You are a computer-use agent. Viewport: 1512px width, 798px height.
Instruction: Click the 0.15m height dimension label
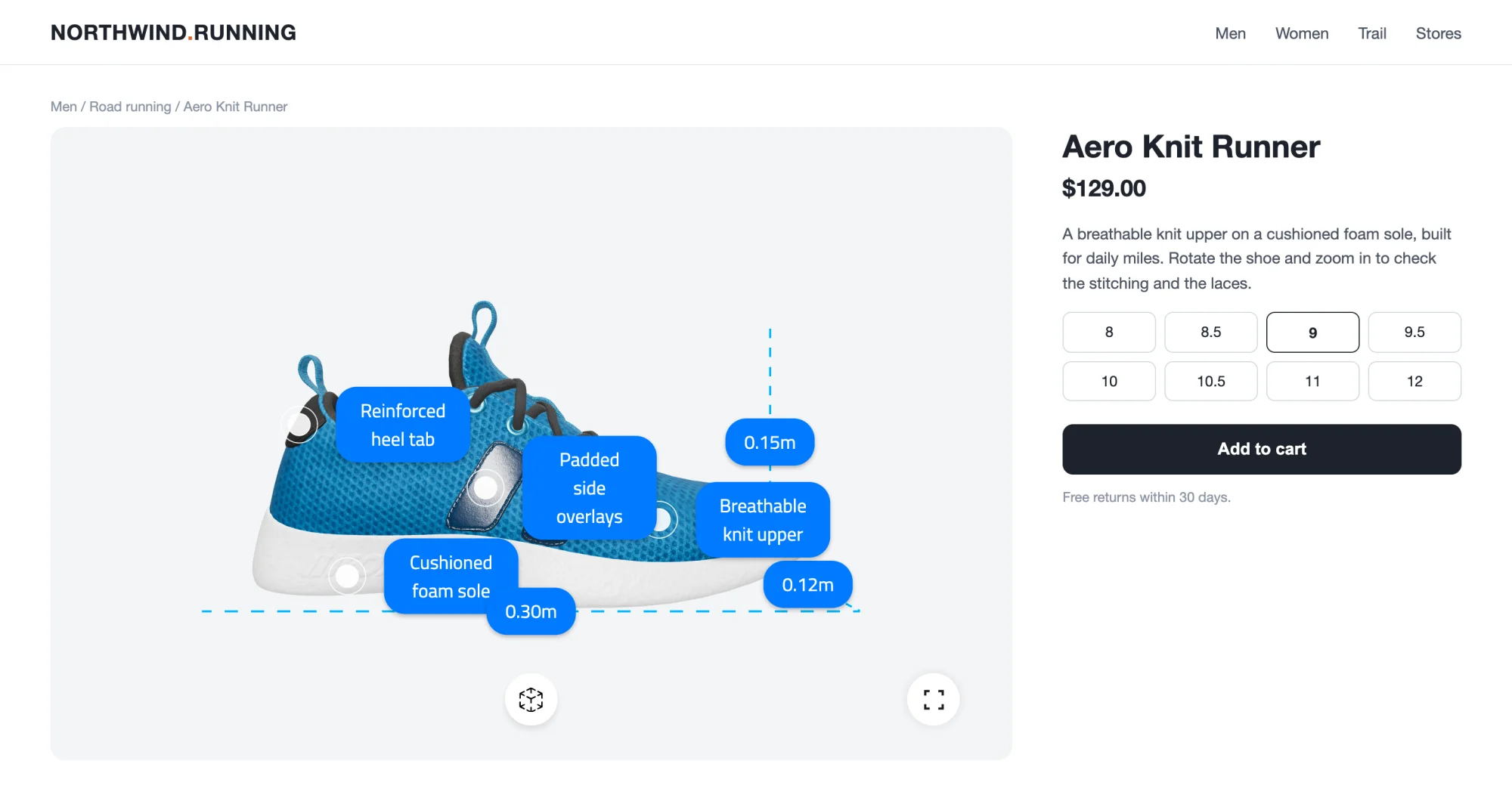tap(770, 442)
